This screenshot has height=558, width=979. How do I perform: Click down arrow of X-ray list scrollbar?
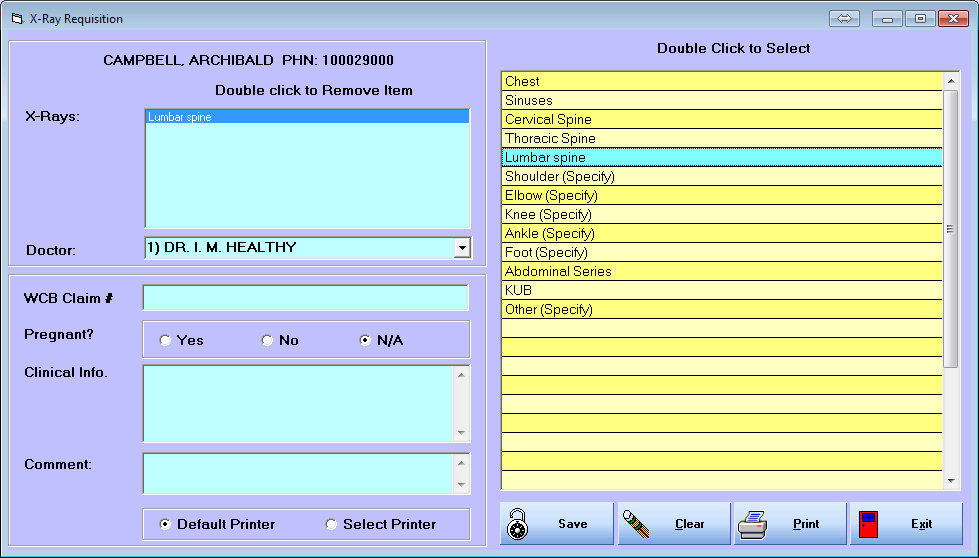[950, 481]
